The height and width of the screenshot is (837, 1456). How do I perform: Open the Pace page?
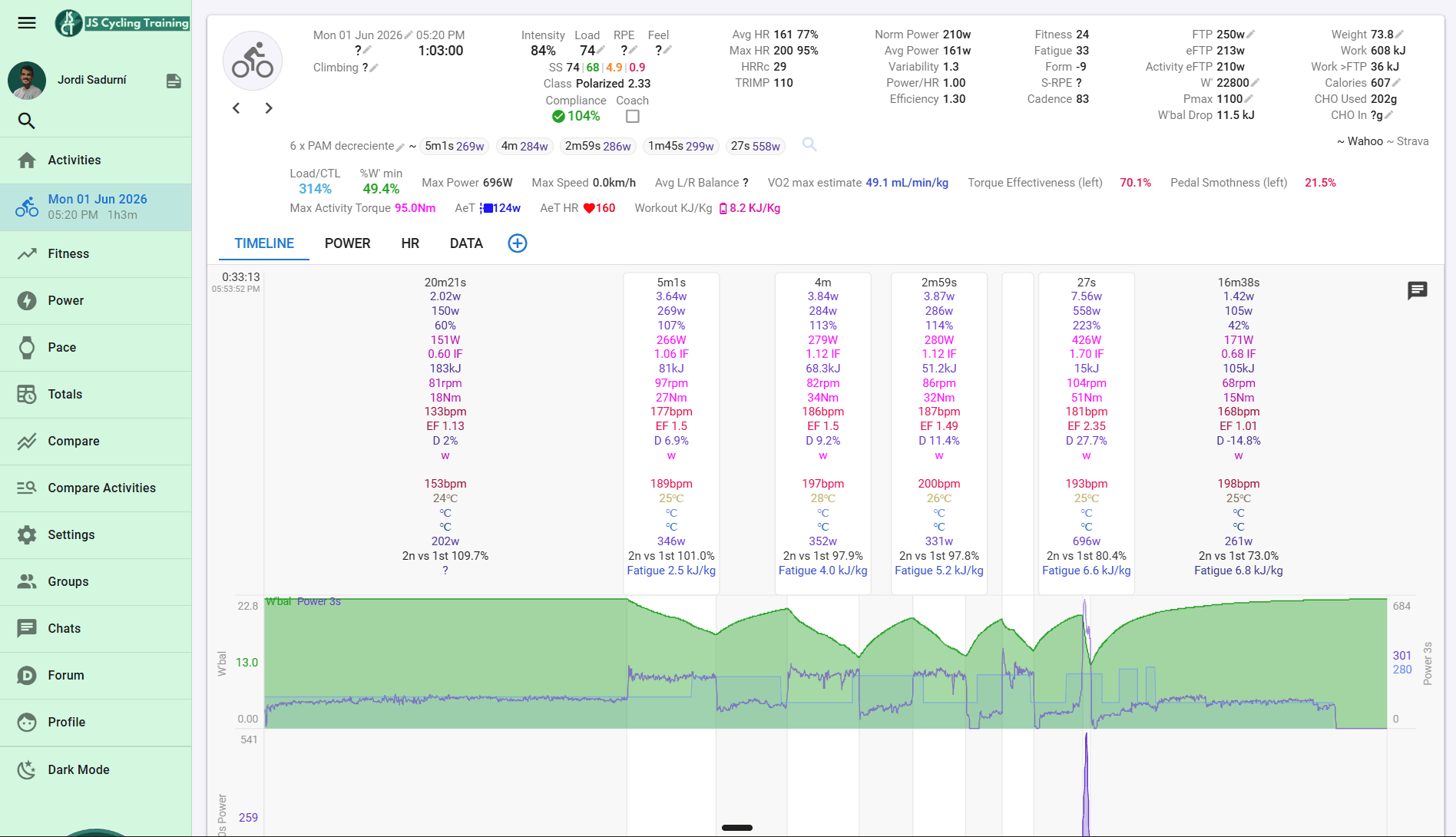pos(96,347)
